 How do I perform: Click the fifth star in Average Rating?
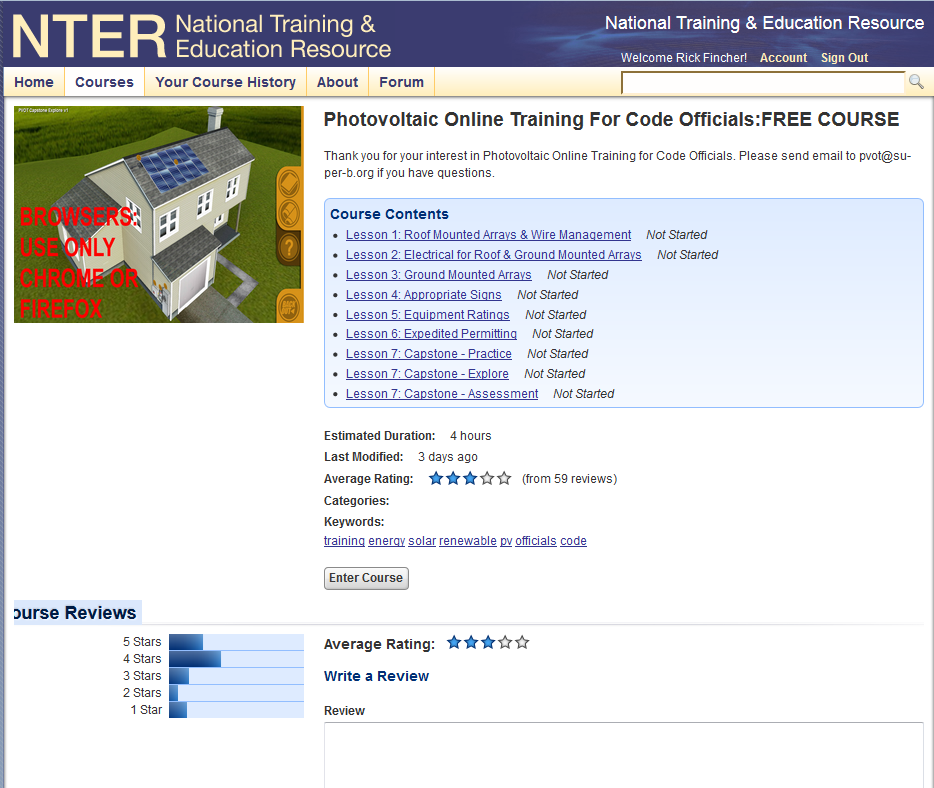pyautogui.click(x=503, y=478)
